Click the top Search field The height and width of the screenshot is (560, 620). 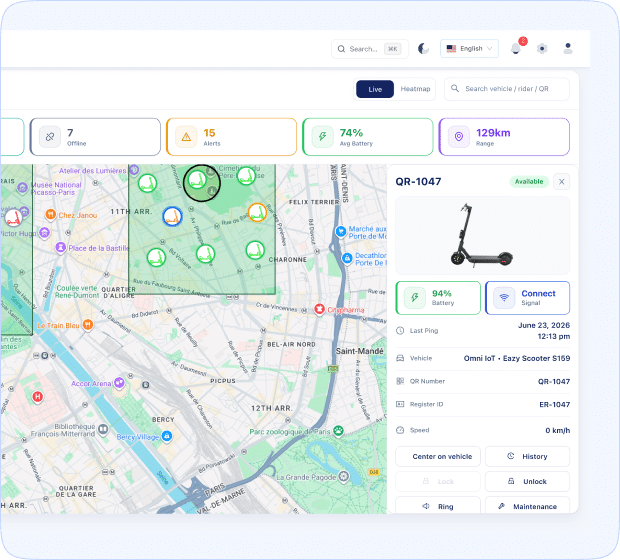(x=370, y=49)
